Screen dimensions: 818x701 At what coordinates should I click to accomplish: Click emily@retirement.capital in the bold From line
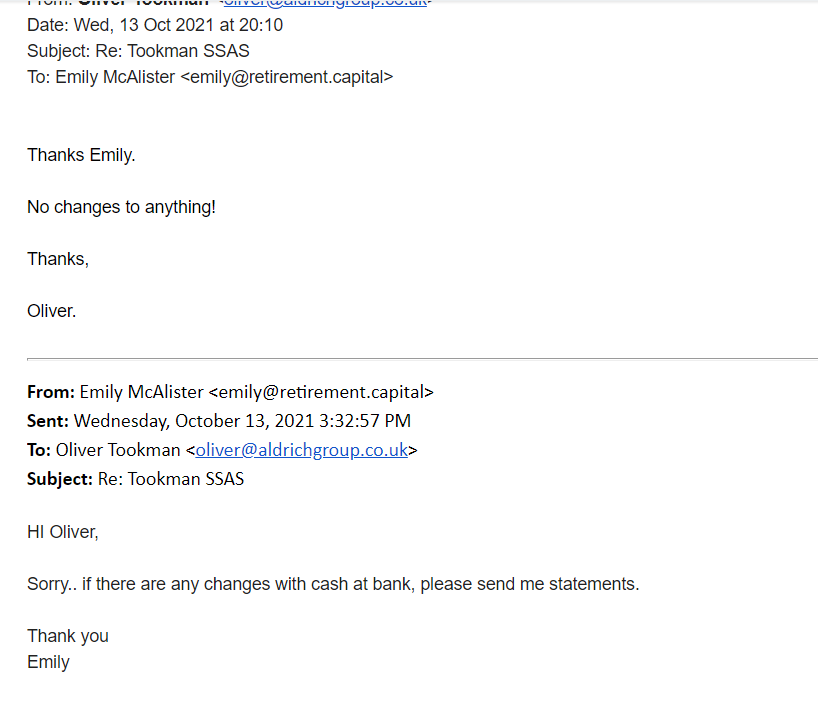tap(321, 392)
